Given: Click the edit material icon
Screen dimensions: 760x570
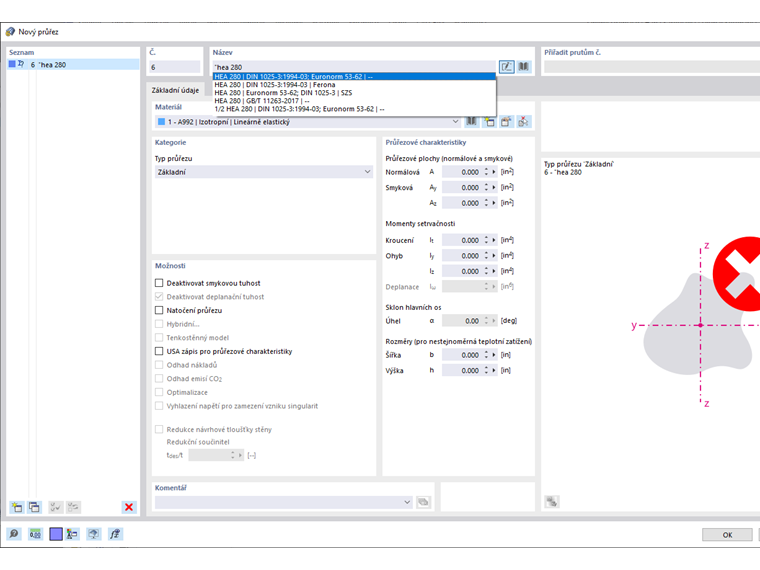Looking at the screenshot, I should coord(506,122).
